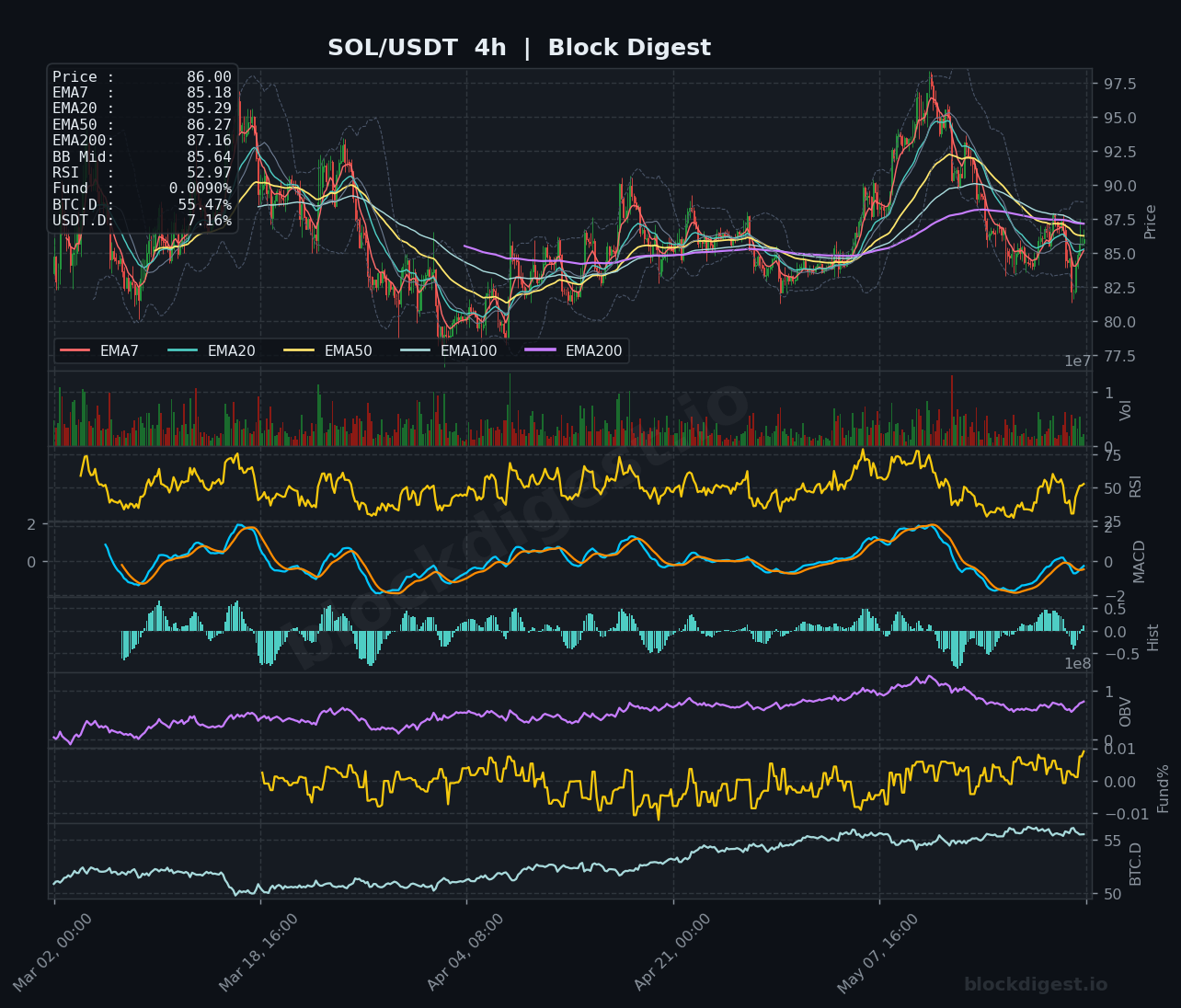The height and width of the screenshot is (1008, 1181).
Task: Click the 85.0 price tick label
Action: tap(1119, 255)
